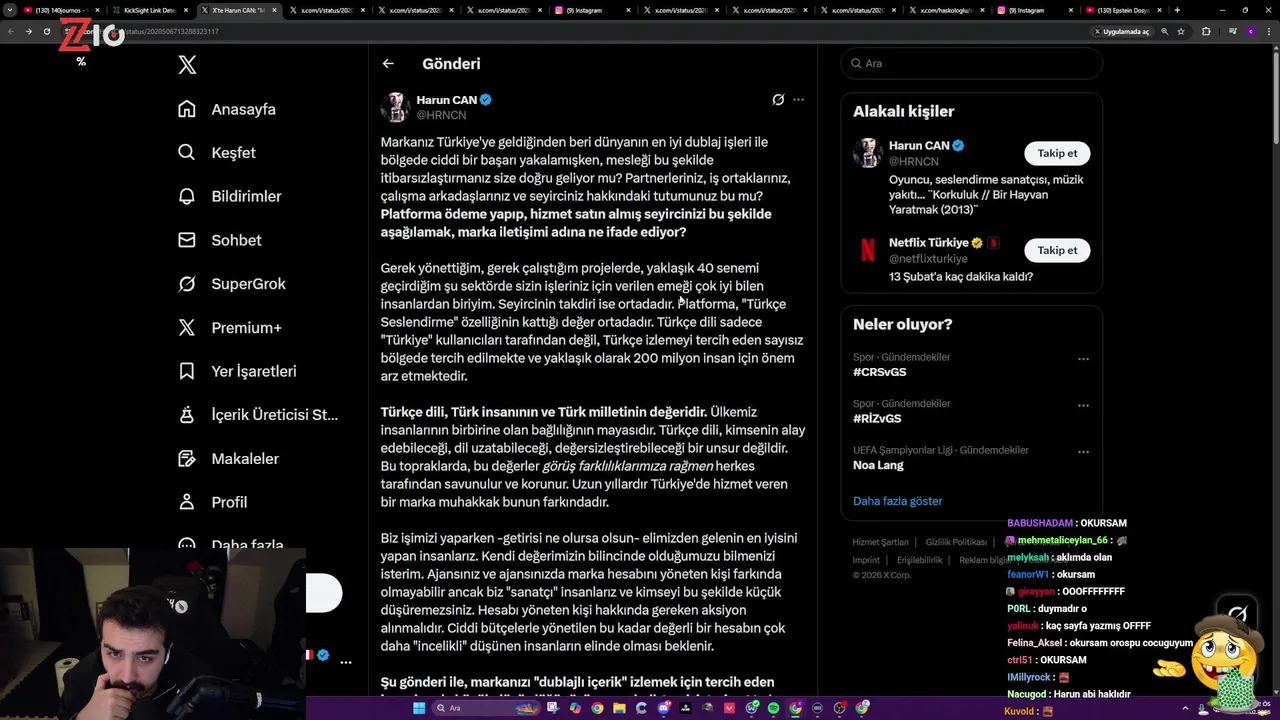The height and width of the screenshot is (720, 1280).
Task: Open the #CRSvGS trending hashtag
Action: (880, 372)
